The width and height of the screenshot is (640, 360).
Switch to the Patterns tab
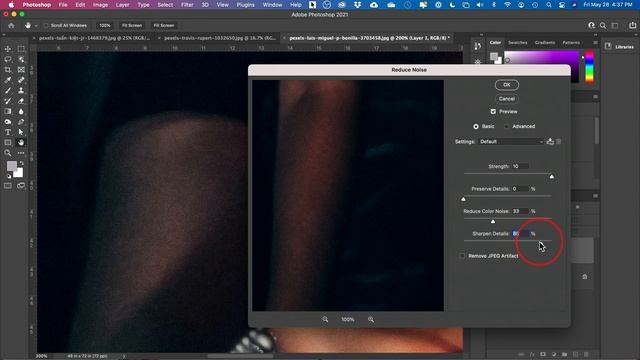coord(571,42)
